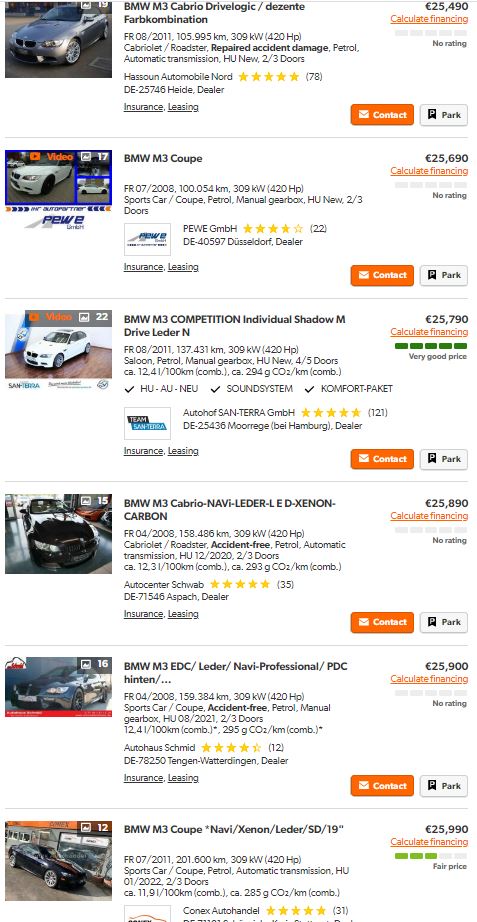Open the black BMW M3 Cabrio thumbnail photo
The width and height of the screenshot is (477, 922).
pyautogui.click(x=58, y=534)
